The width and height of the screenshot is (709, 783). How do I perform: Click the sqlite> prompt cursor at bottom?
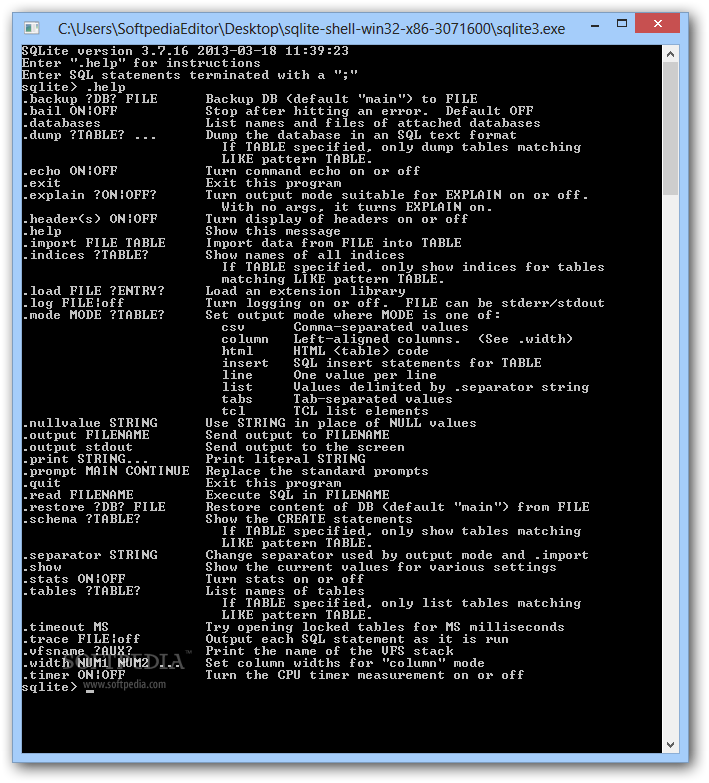(90, 691)
